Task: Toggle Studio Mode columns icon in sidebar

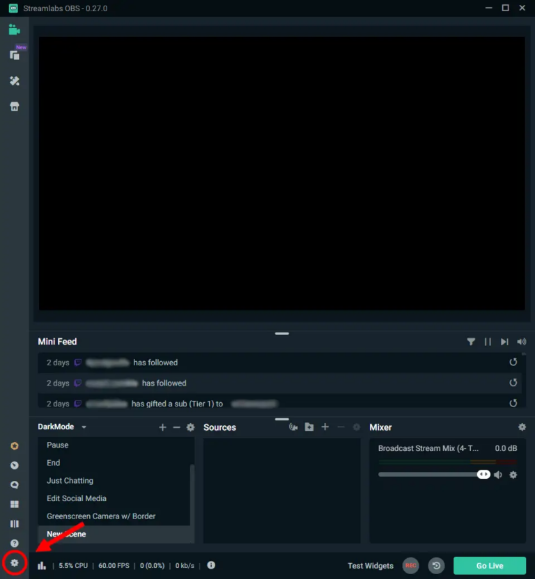Action: 14,524
